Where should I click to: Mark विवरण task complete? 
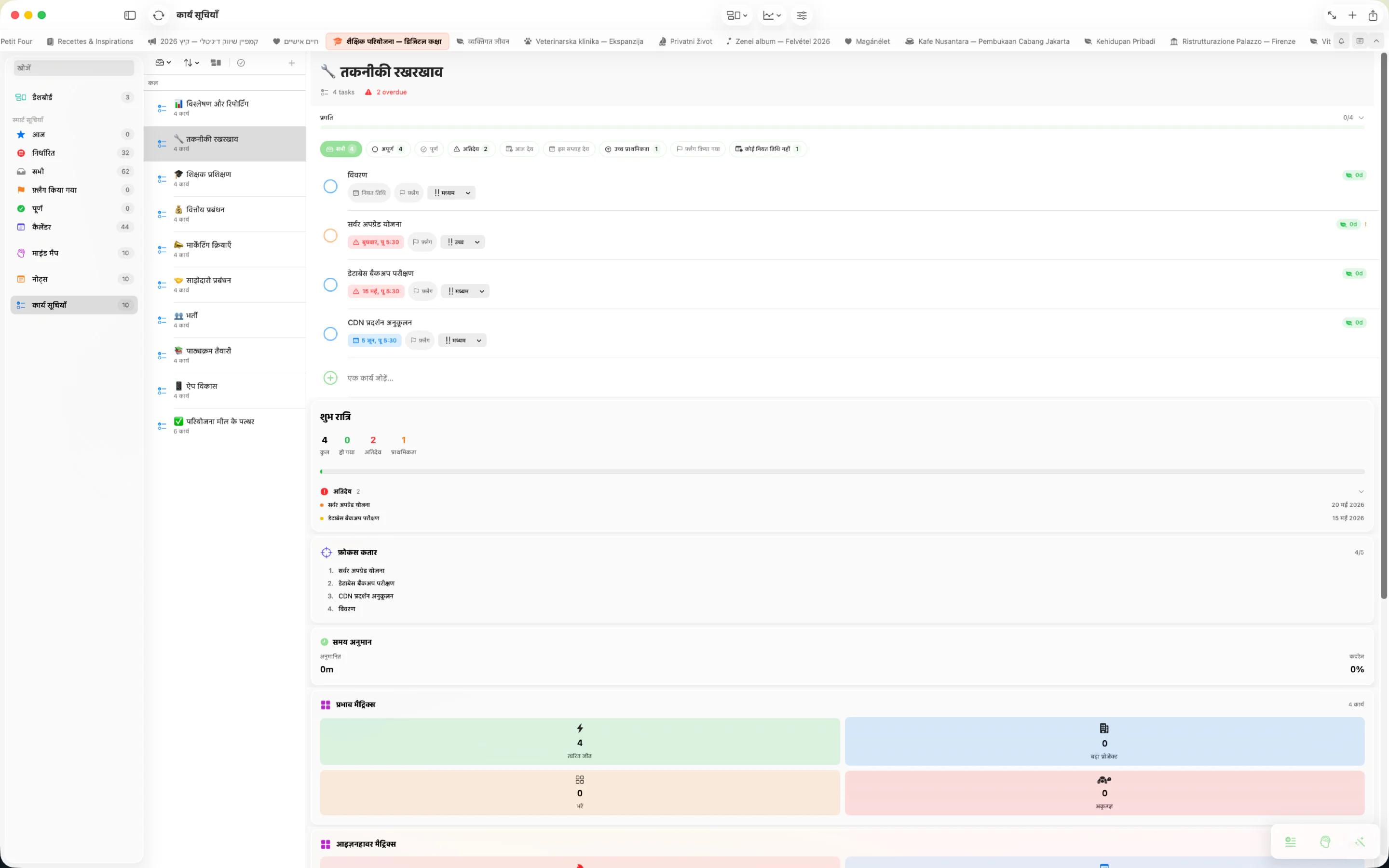(330, 186)
